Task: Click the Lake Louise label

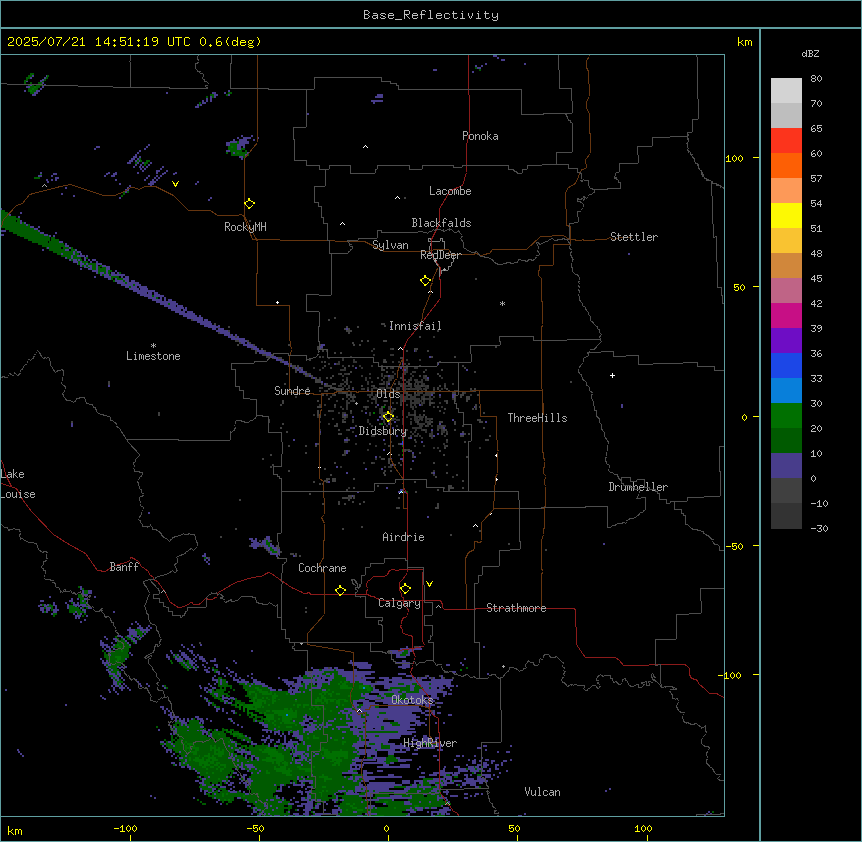Action: coord(16,484)
